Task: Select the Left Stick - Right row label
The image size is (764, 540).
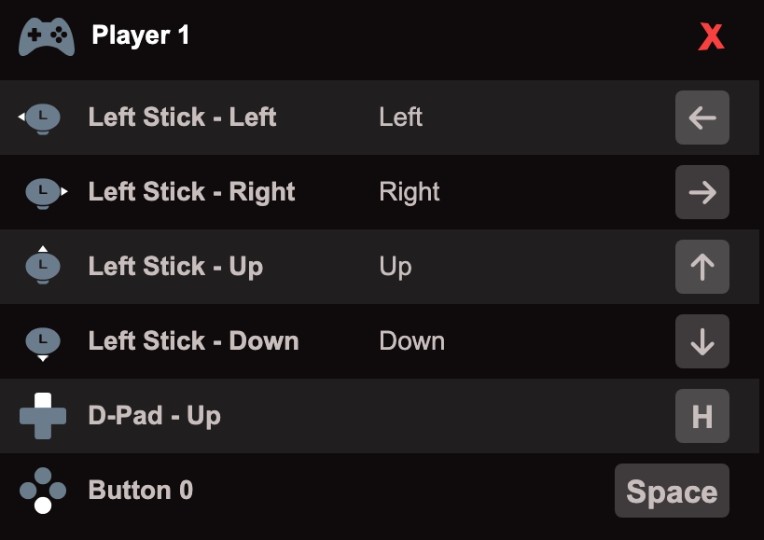Action: tap(191, 192)
